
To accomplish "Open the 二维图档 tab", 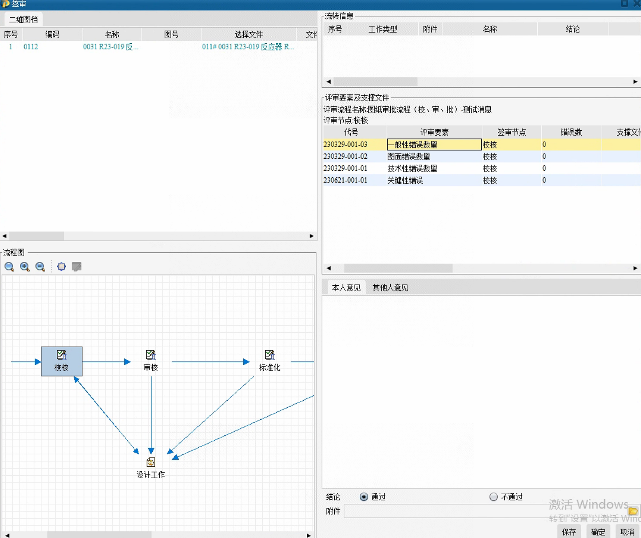I will (24, 19).
